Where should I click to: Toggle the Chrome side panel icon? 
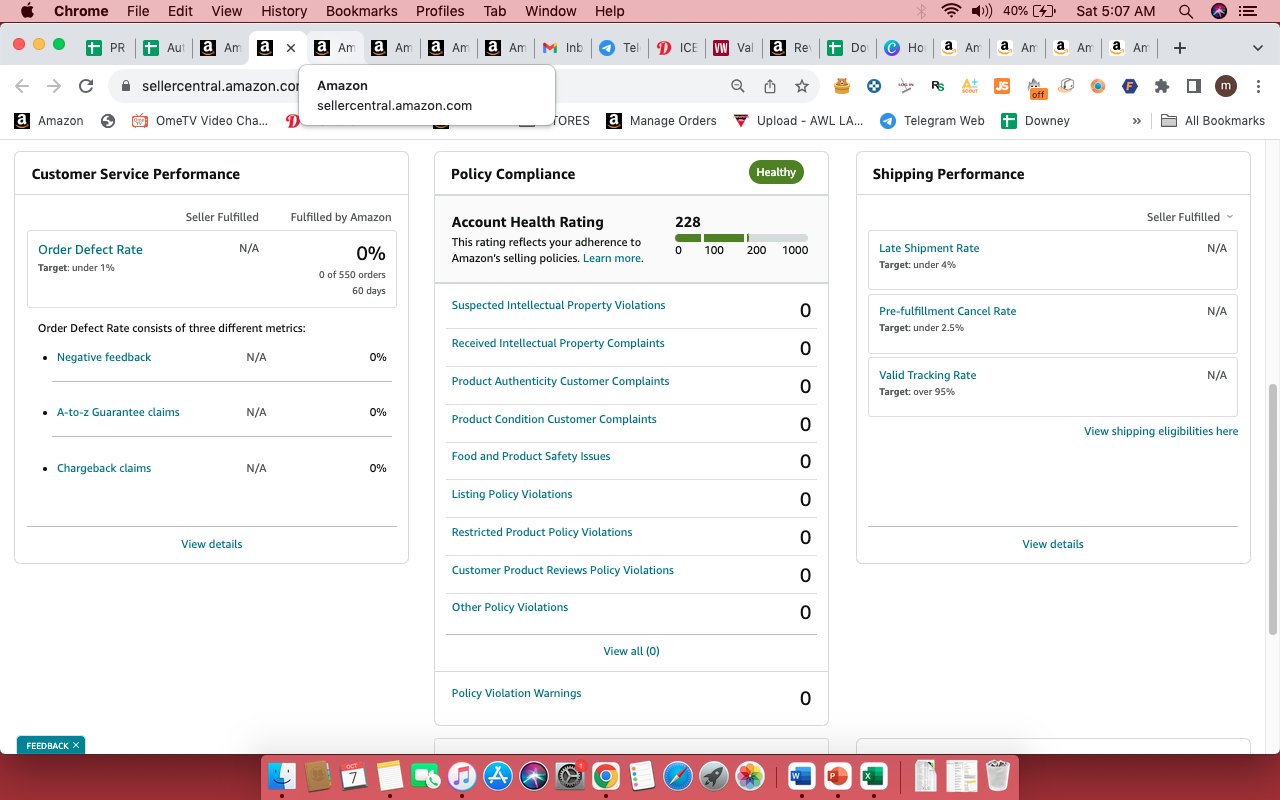pyautogui.click(x=1194, y=86)
